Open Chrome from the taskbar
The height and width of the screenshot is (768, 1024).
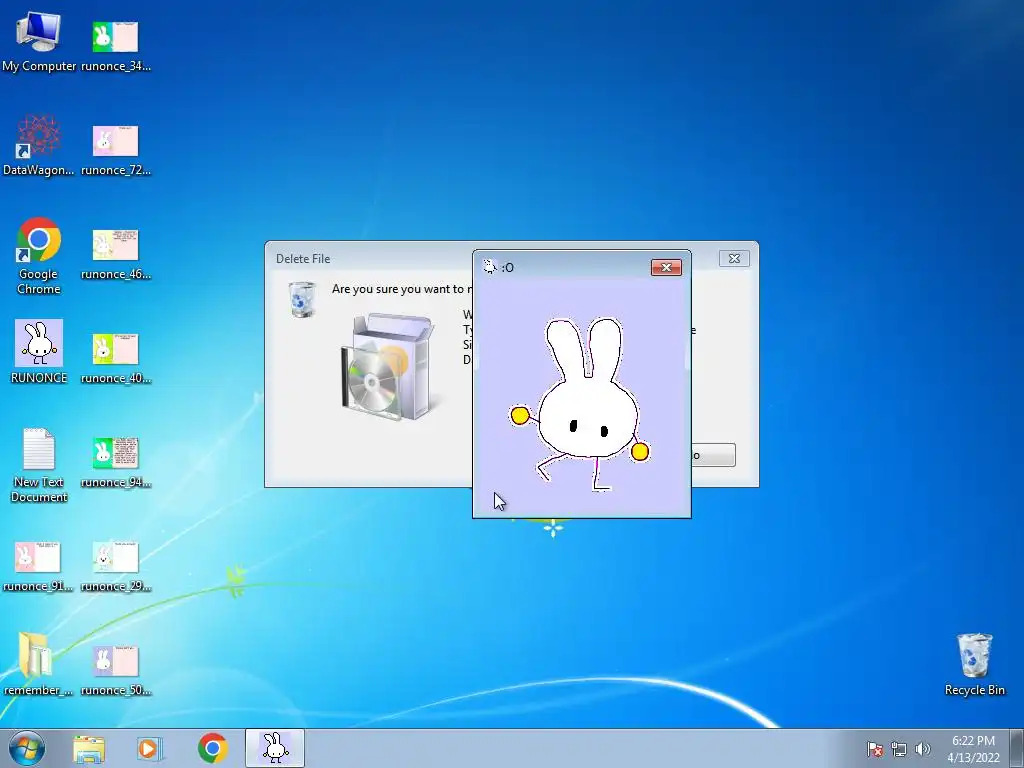(212, 748)
